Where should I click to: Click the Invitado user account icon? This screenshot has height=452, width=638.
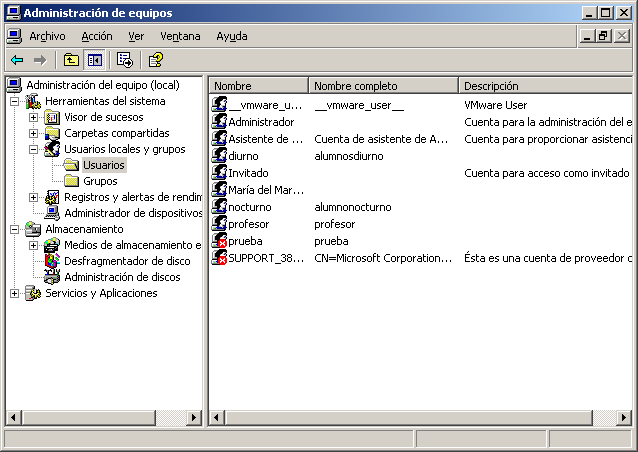(x=220, y=173)
